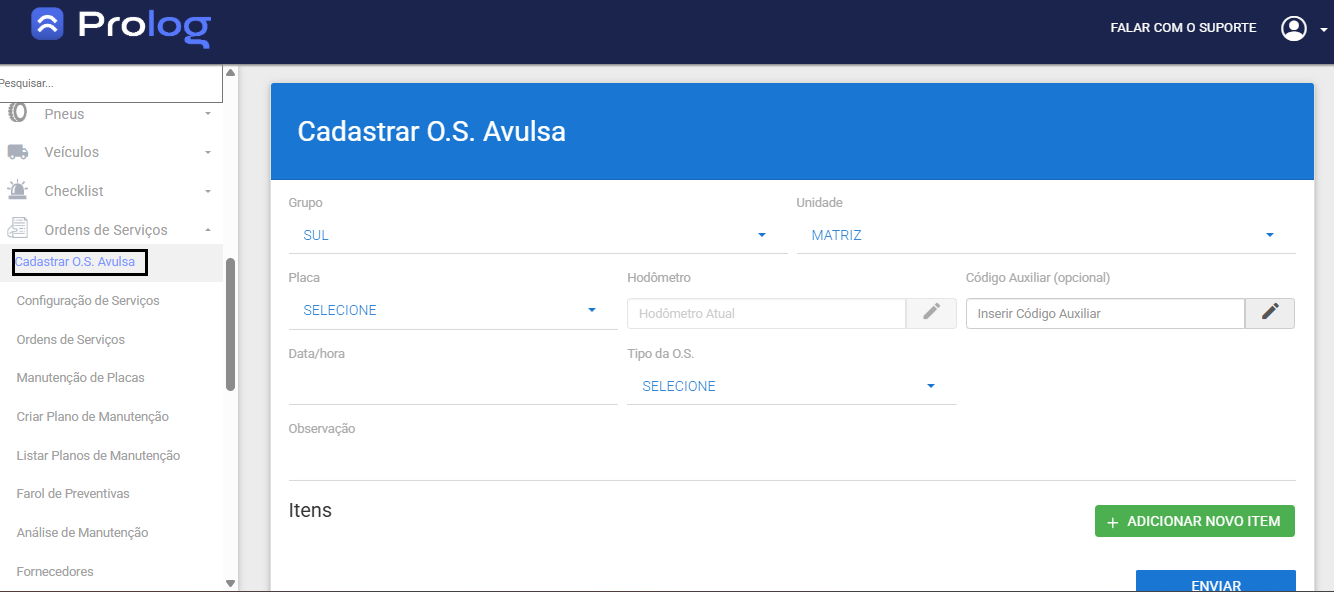The height and width of the screenshot is (592, 1334).
Task: Click the Veículos truck icon
Action: (17, 152)
